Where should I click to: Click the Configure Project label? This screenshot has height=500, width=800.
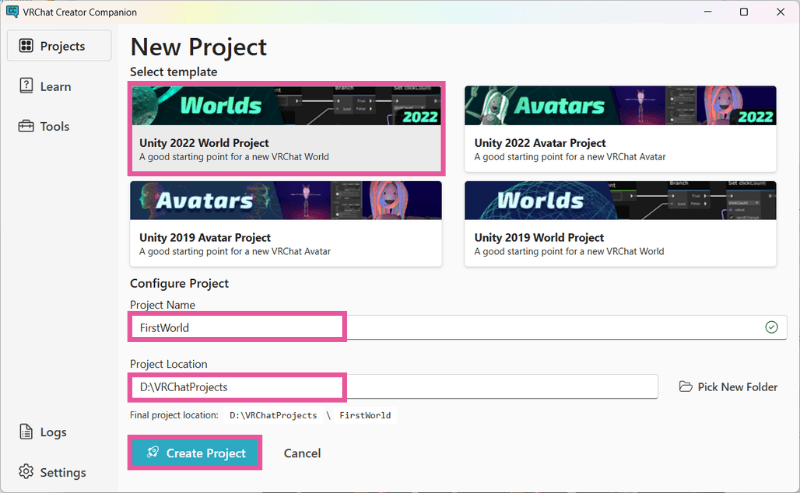(x=179, y=284)
